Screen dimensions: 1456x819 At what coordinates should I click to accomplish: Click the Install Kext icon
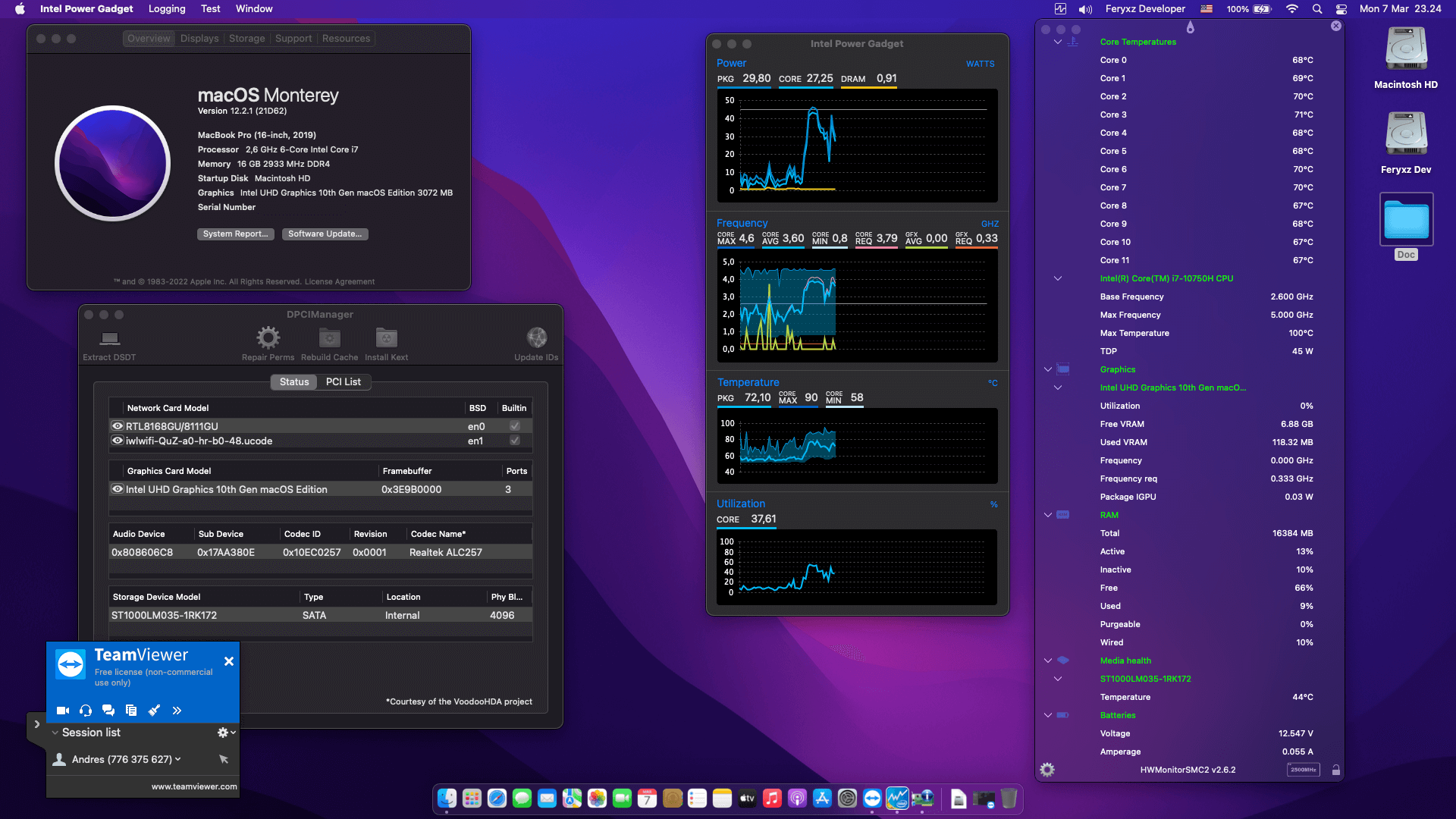pyautogui.click(x=386, y=337)
